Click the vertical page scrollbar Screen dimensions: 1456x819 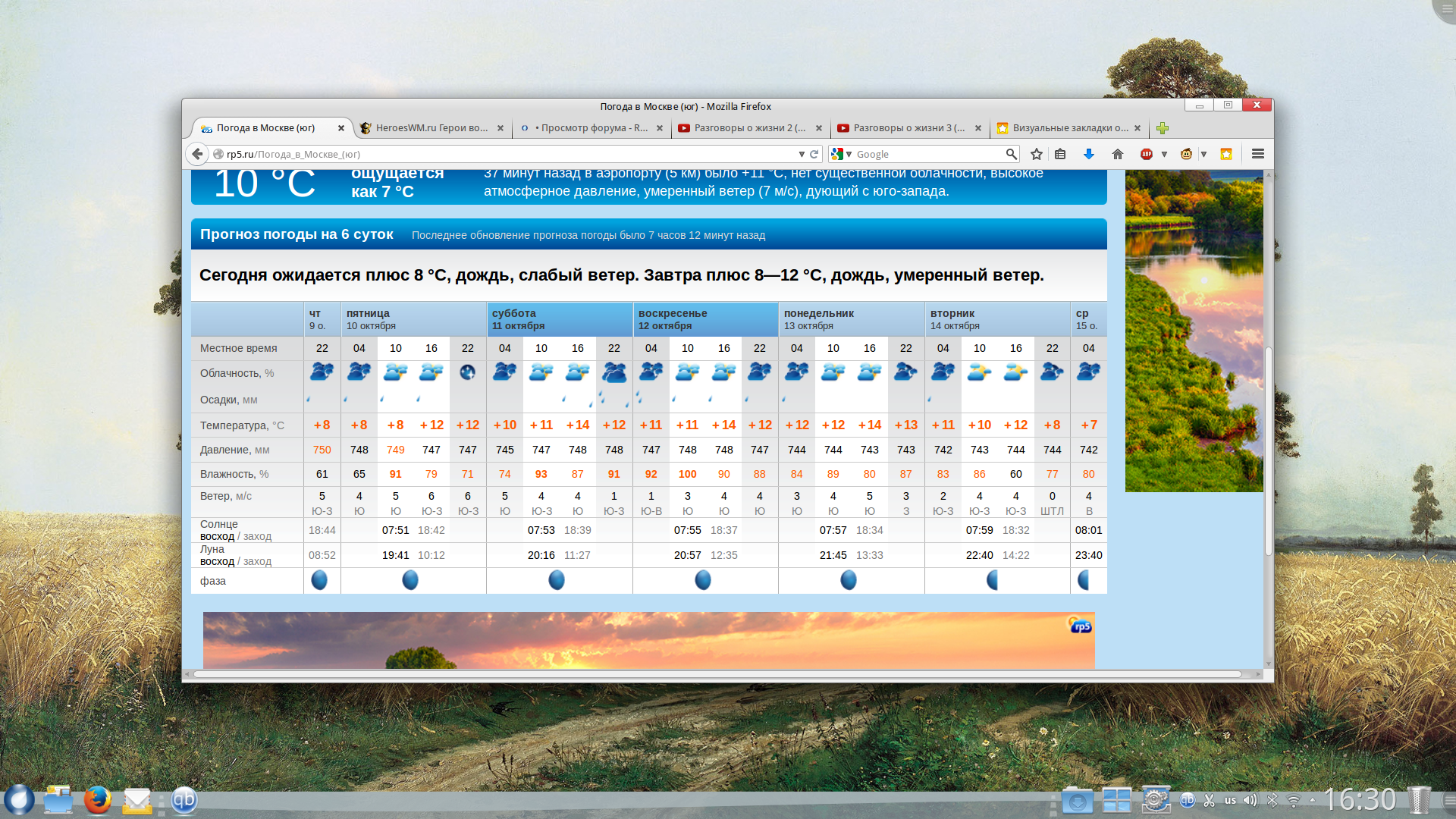pos(1268,450)
